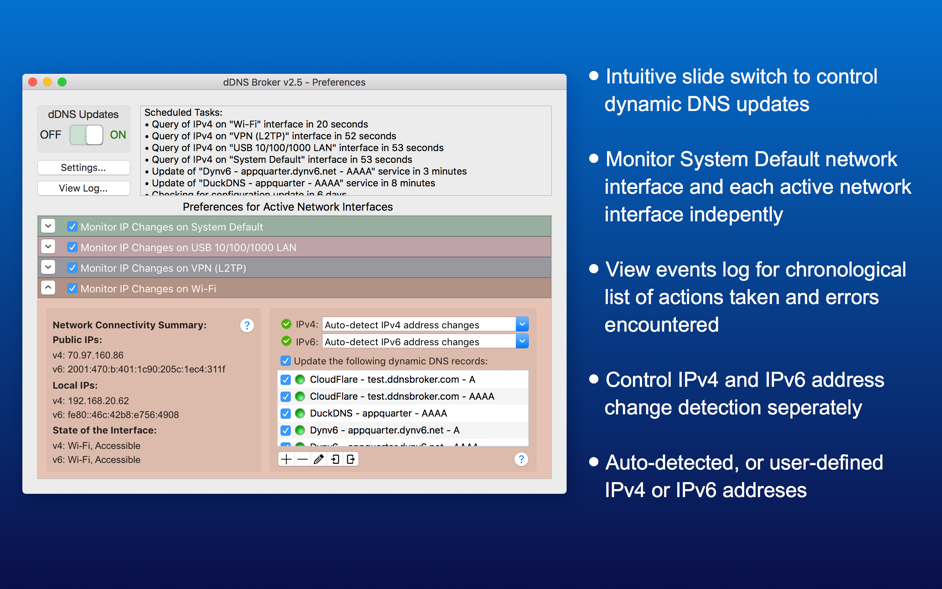The height and width of the screenshot is (589, 942).
Task: Open help for Network Connectivity Summary
Action: coord(247,325)
